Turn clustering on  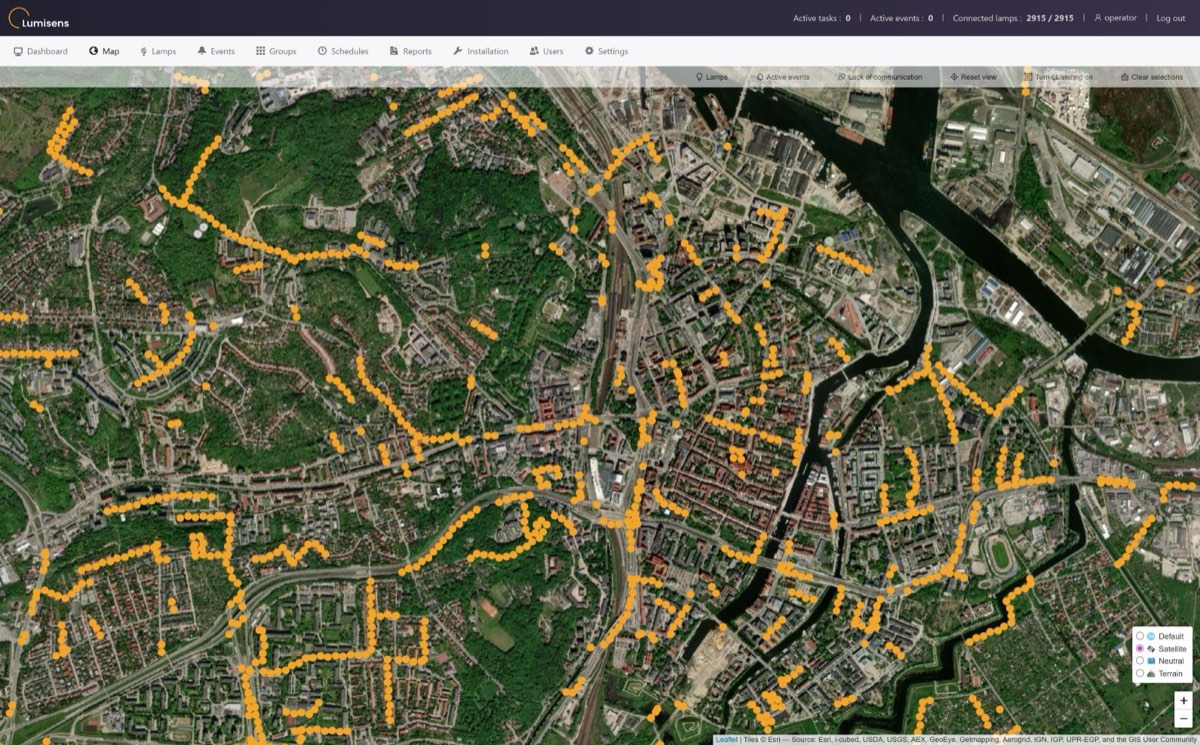(x=1058, y=77)
